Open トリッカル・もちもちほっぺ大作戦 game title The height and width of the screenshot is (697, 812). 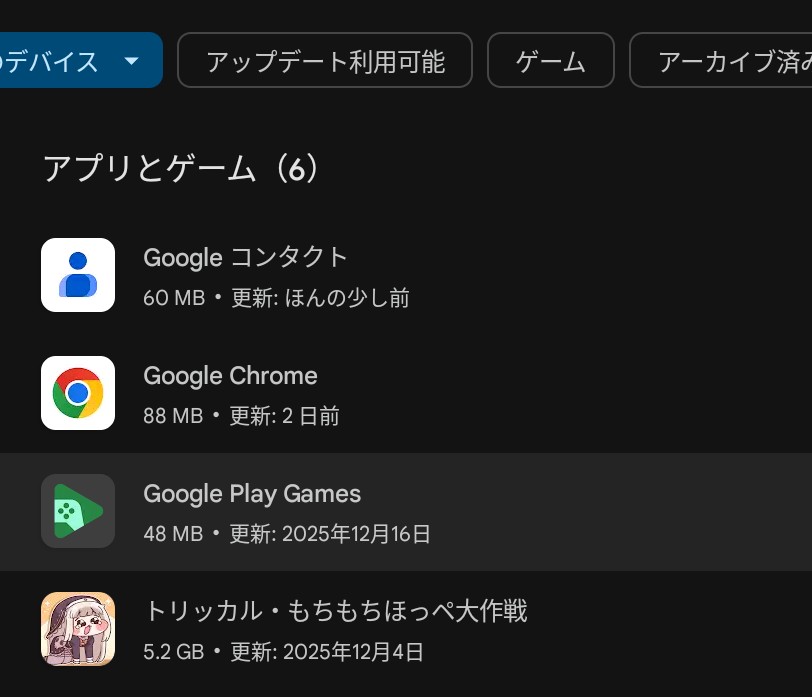click(x=335, y=611)
